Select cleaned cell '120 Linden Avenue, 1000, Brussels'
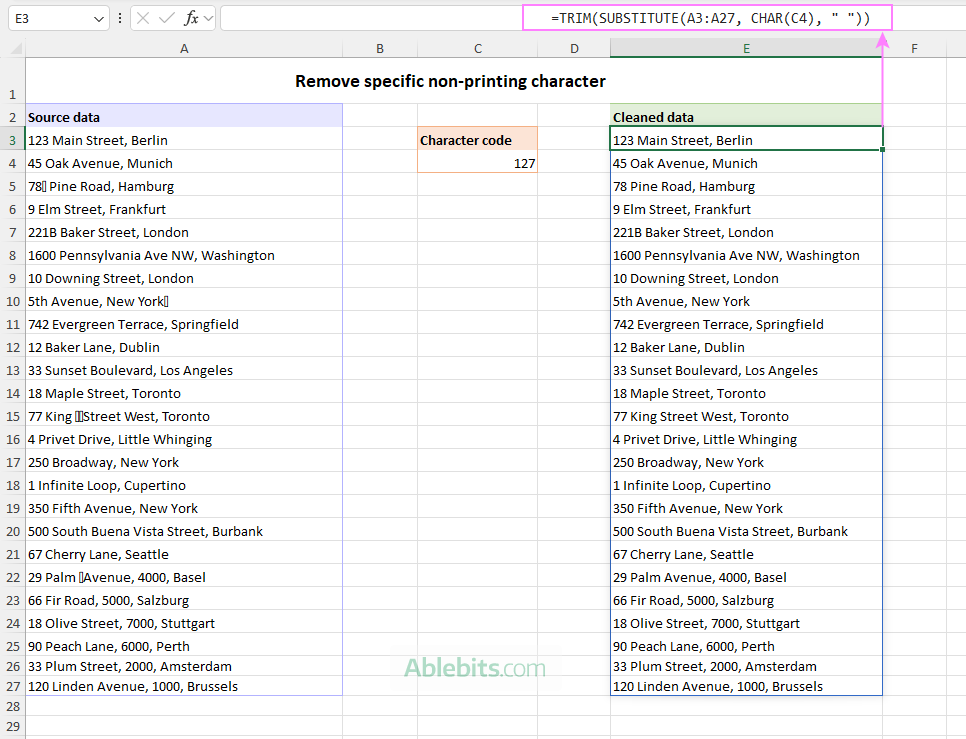The width and height of the screenshot is (966, 739). click(x=746, y=685)
